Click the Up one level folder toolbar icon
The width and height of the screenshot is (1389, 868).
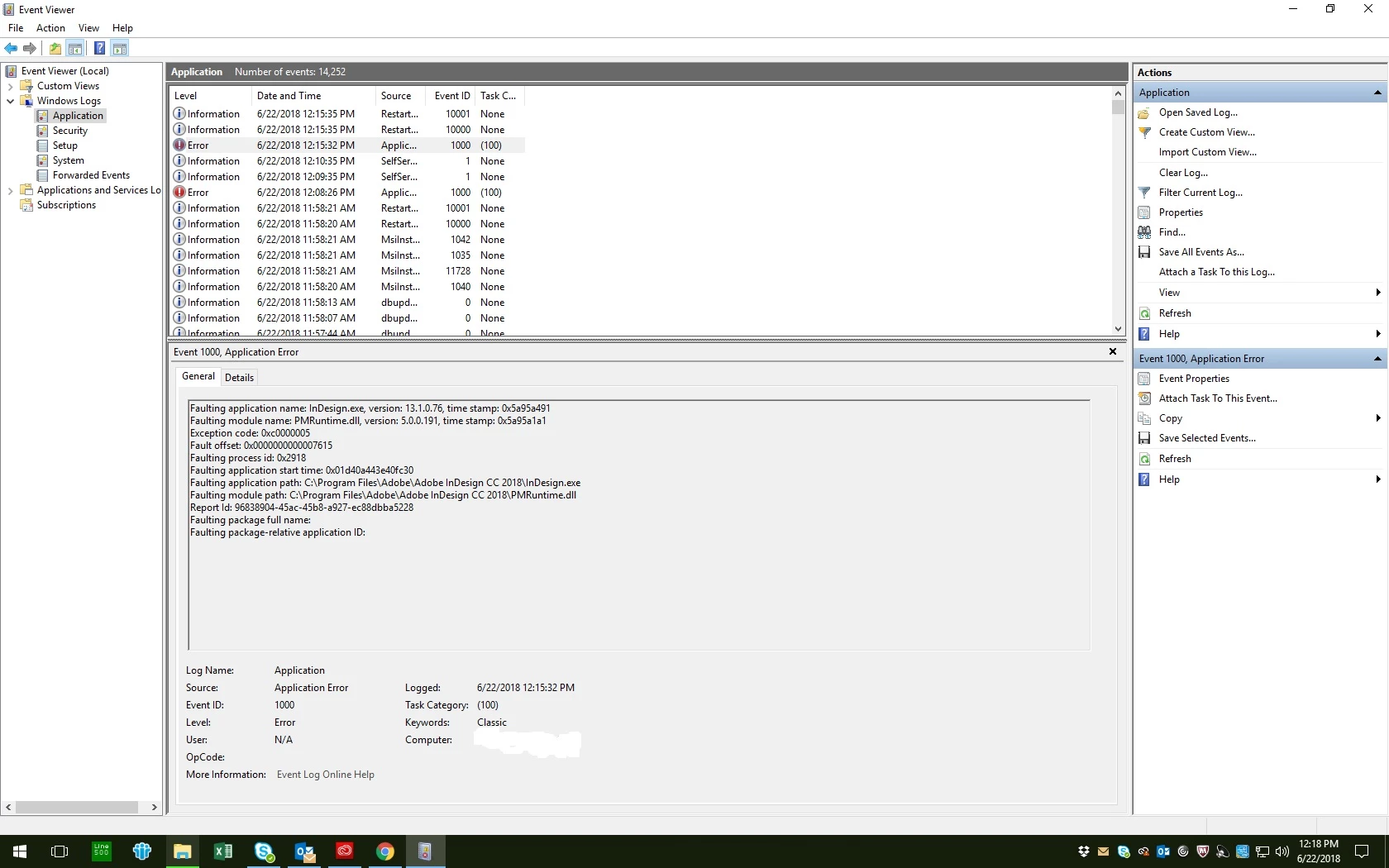pos(55,48)
